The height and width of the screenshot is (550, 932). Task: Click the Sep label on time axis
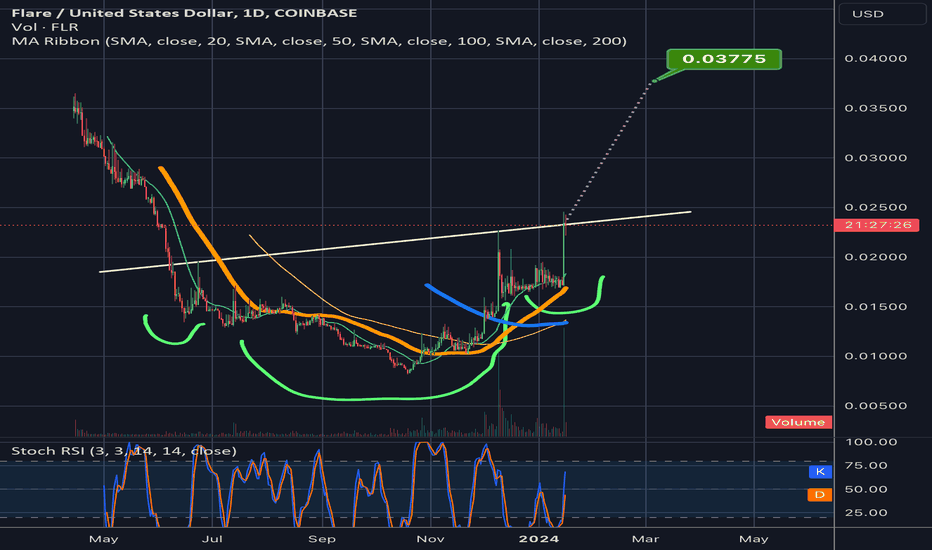(x=322, y=539)
